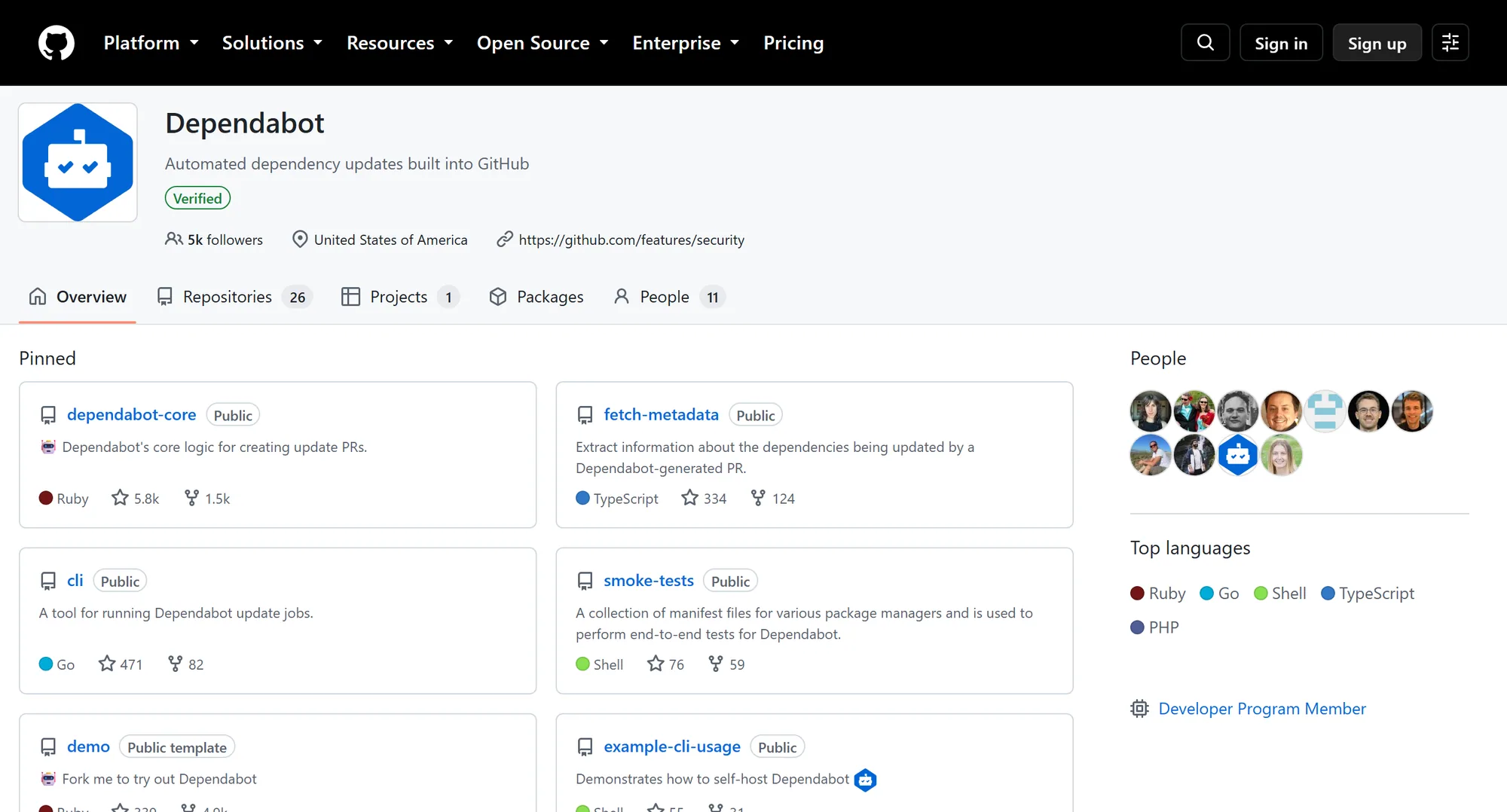Viewport: 1507px width, 812px height.
Task: Open the smoke-tests repository link
Action: (648, 580)
